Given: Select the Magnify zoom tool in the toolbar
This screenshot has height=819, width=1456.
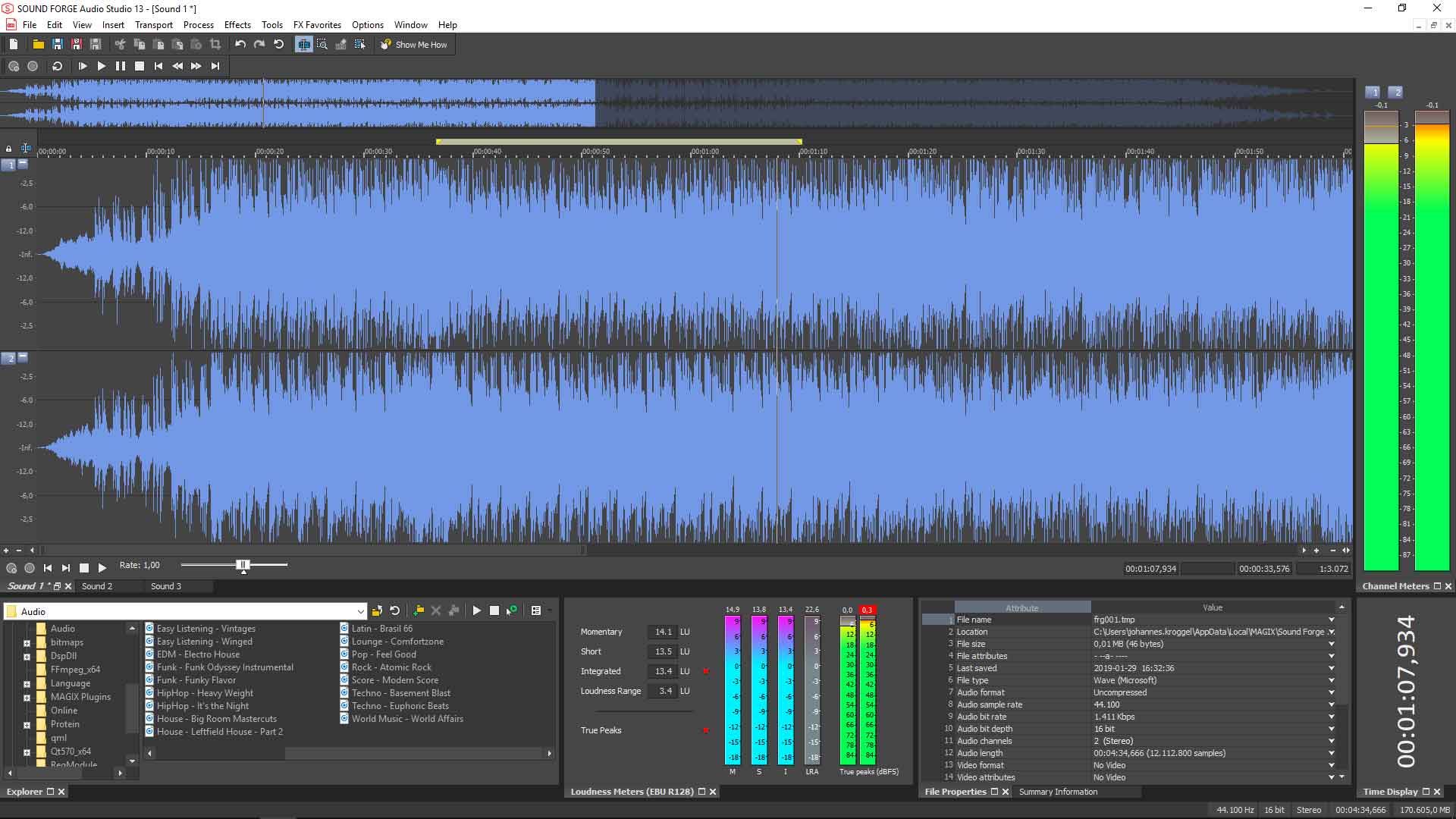Looking at the screenshot, I should point(323,44).
